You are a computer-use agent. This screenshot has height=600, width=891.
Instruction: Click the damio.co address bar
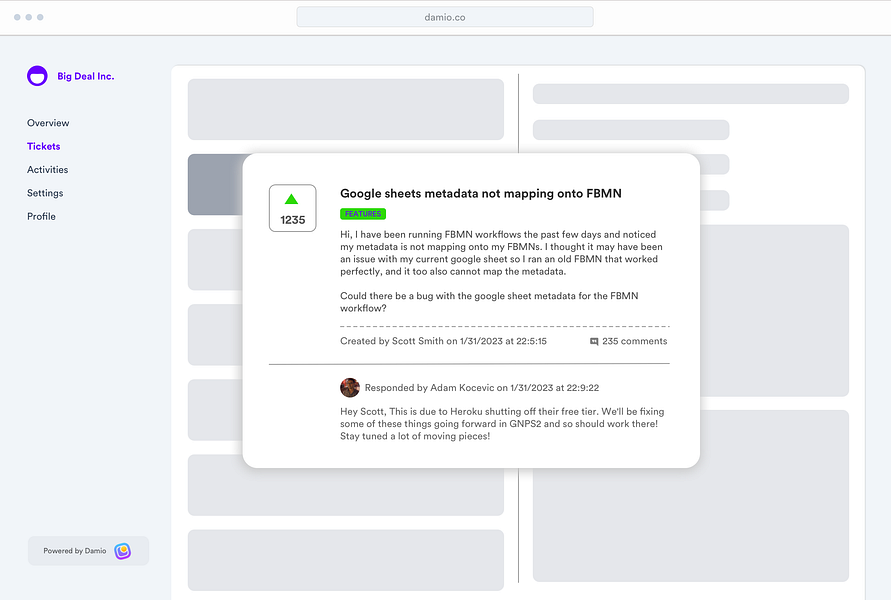pyautogui.click(x=445, y=17)
